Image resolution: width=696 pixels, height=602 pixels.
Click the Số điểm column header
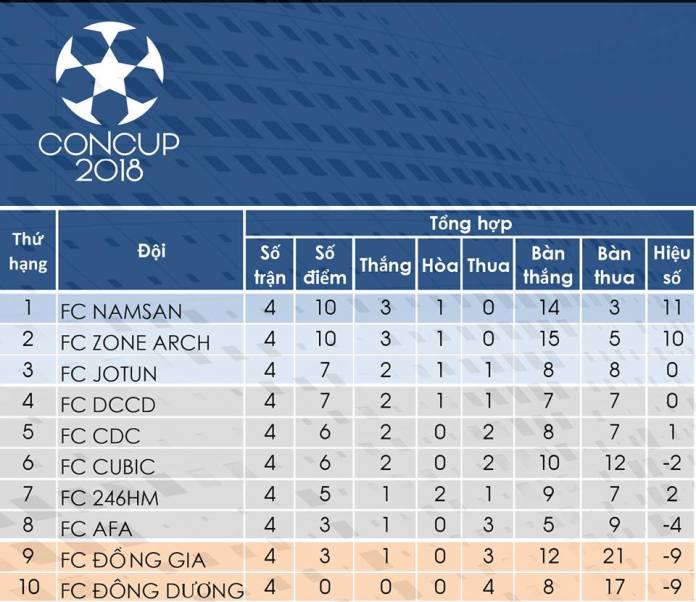point(324,264)
